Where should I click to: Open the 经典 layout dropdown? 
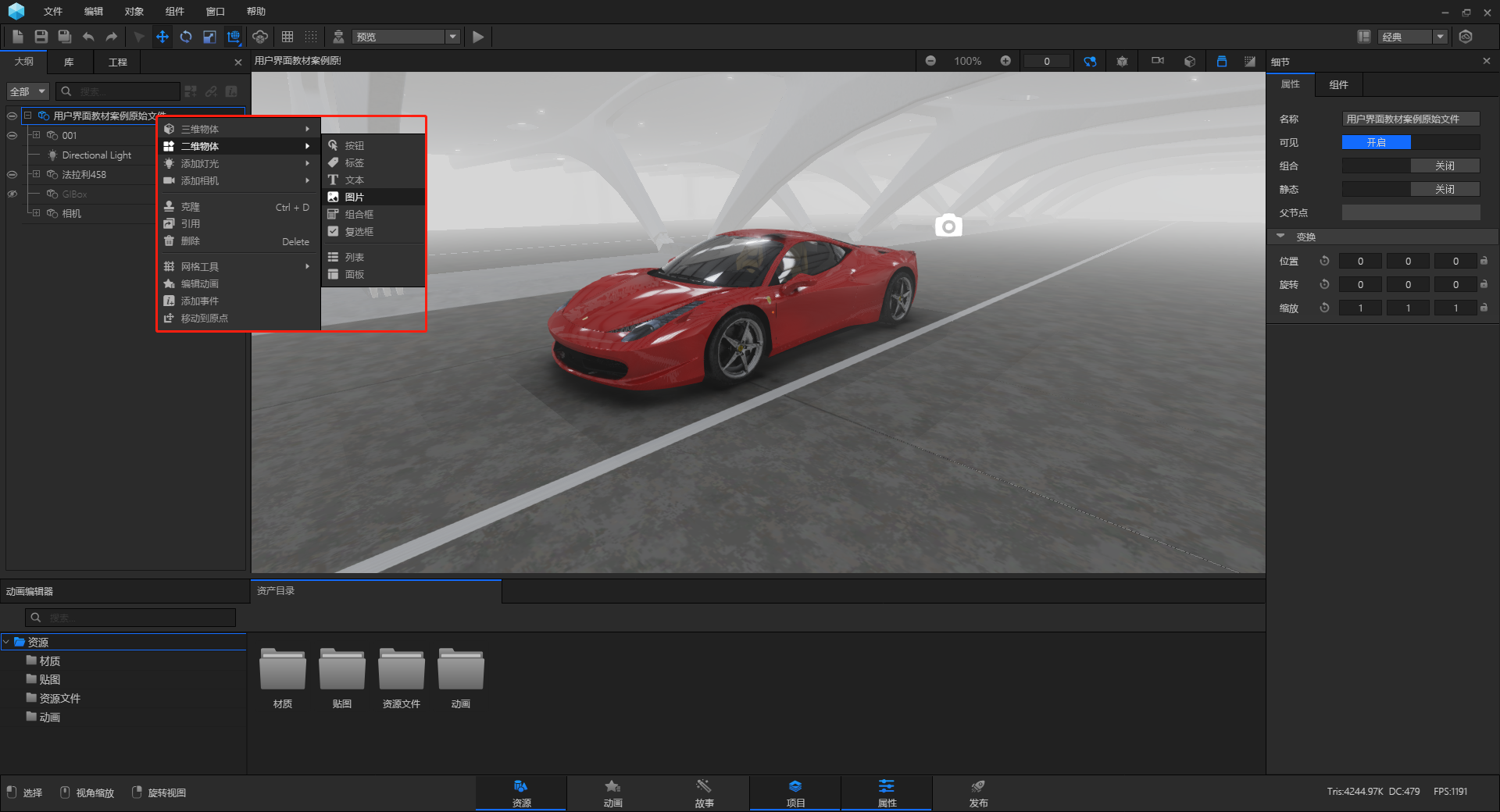[1413, 37]
